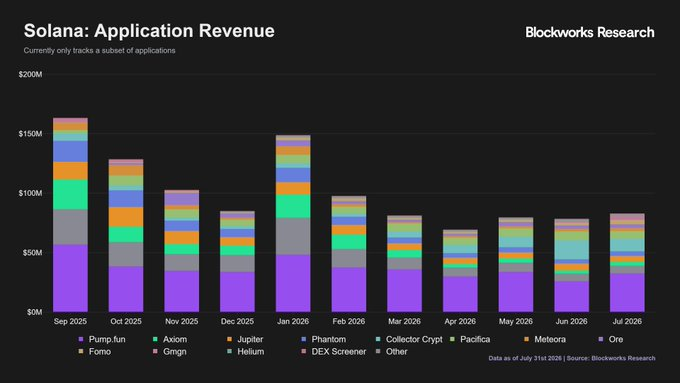
Task: Click the $50M y-axis label
Action: tap(33, 252)
